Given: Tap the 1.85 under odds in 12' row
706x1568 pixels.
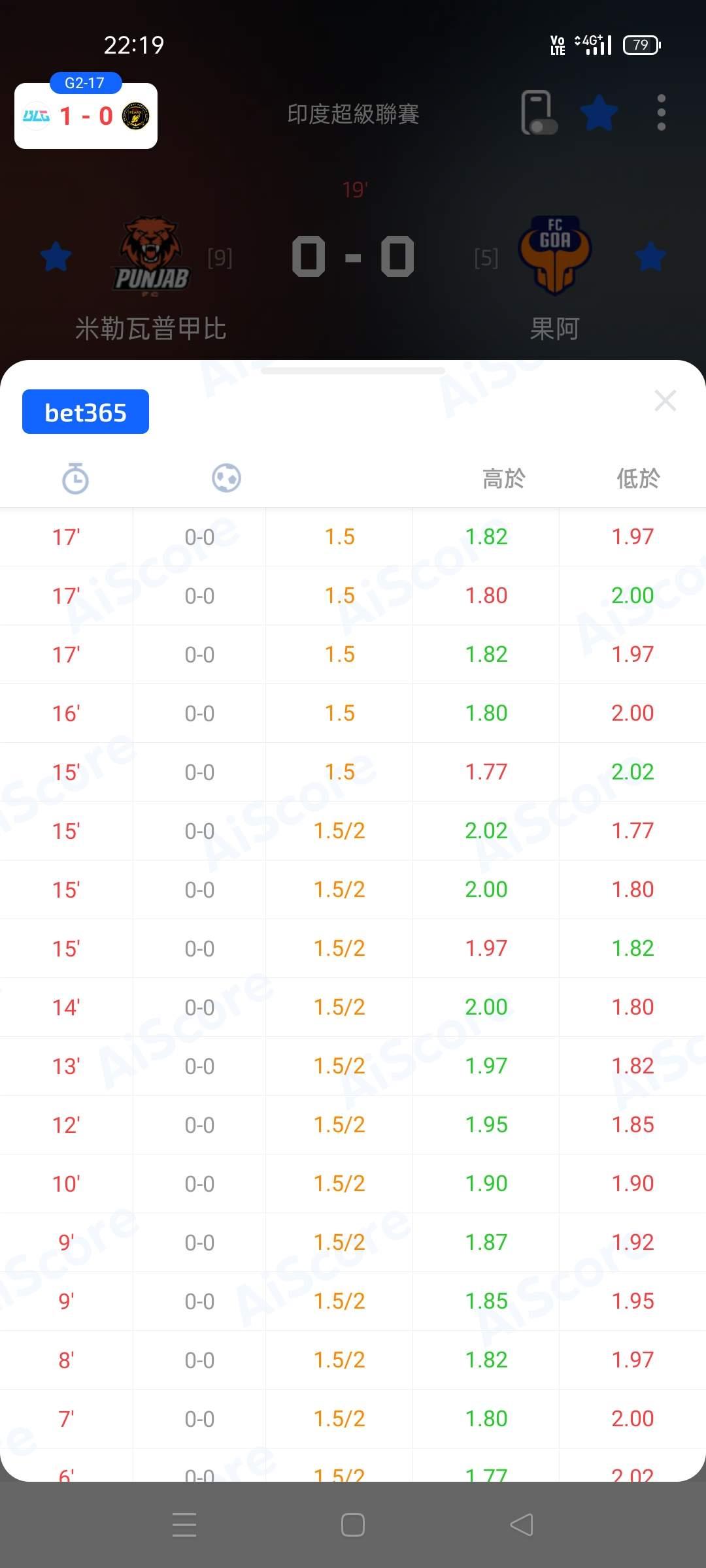Looking at the screenshot, I should click(632, 1124).
